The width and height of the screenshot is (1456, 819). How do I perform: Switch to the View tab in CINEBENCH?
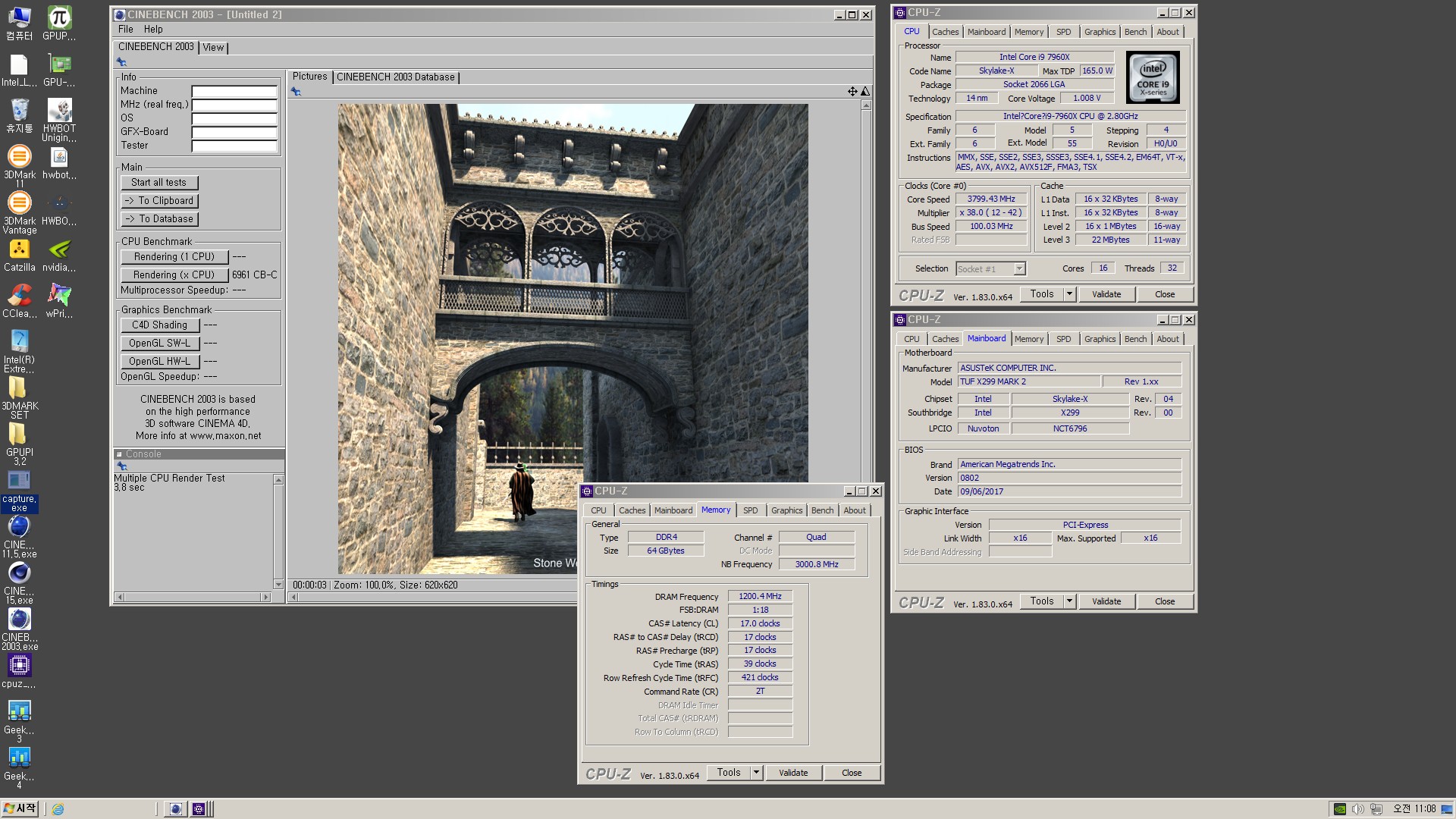point(213,47)
